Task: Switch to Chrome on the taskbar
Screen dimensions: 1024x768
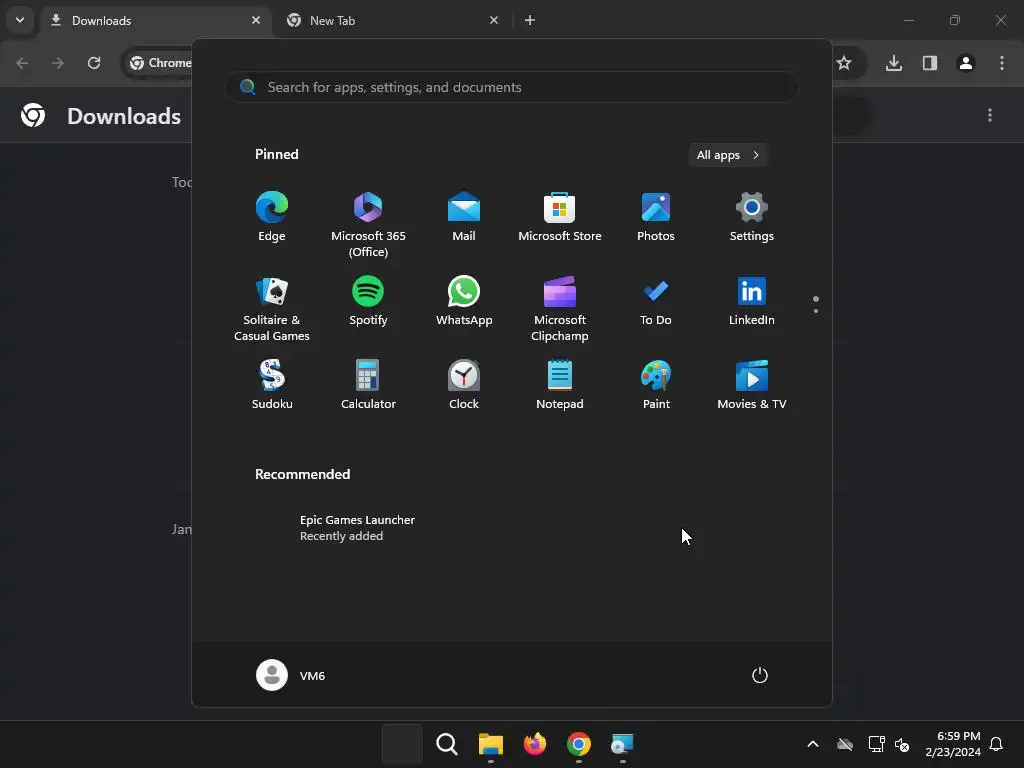Action: click(x=579, y=743)
